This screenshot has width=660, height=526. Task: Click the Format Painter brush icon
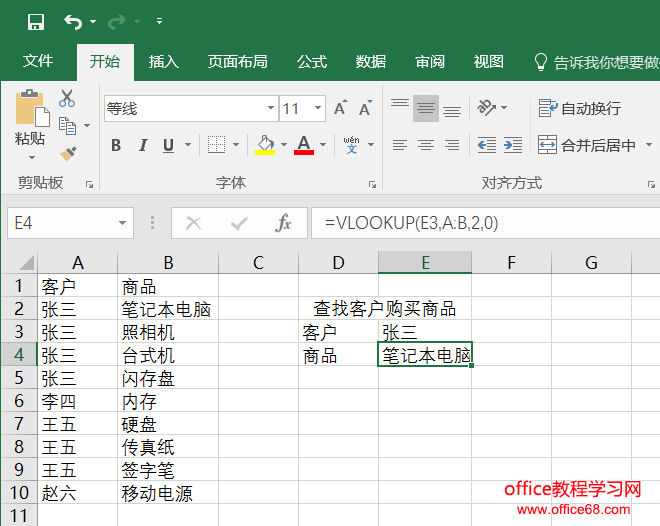coord(68,153)
